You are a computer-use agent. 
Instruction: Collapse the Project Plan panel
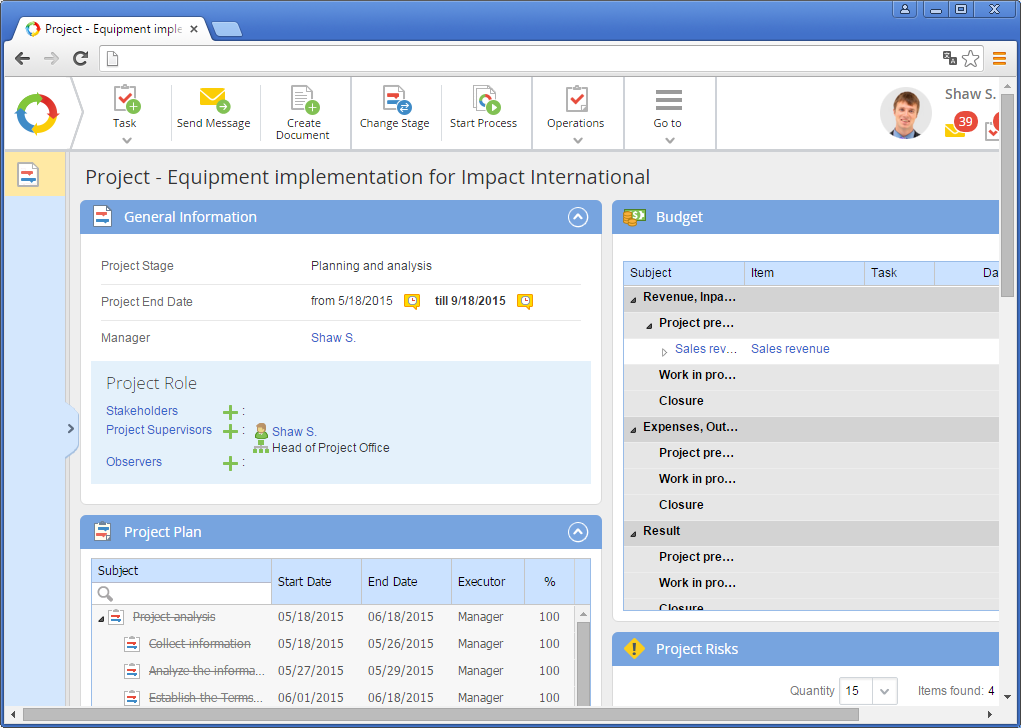pos(578,532)
